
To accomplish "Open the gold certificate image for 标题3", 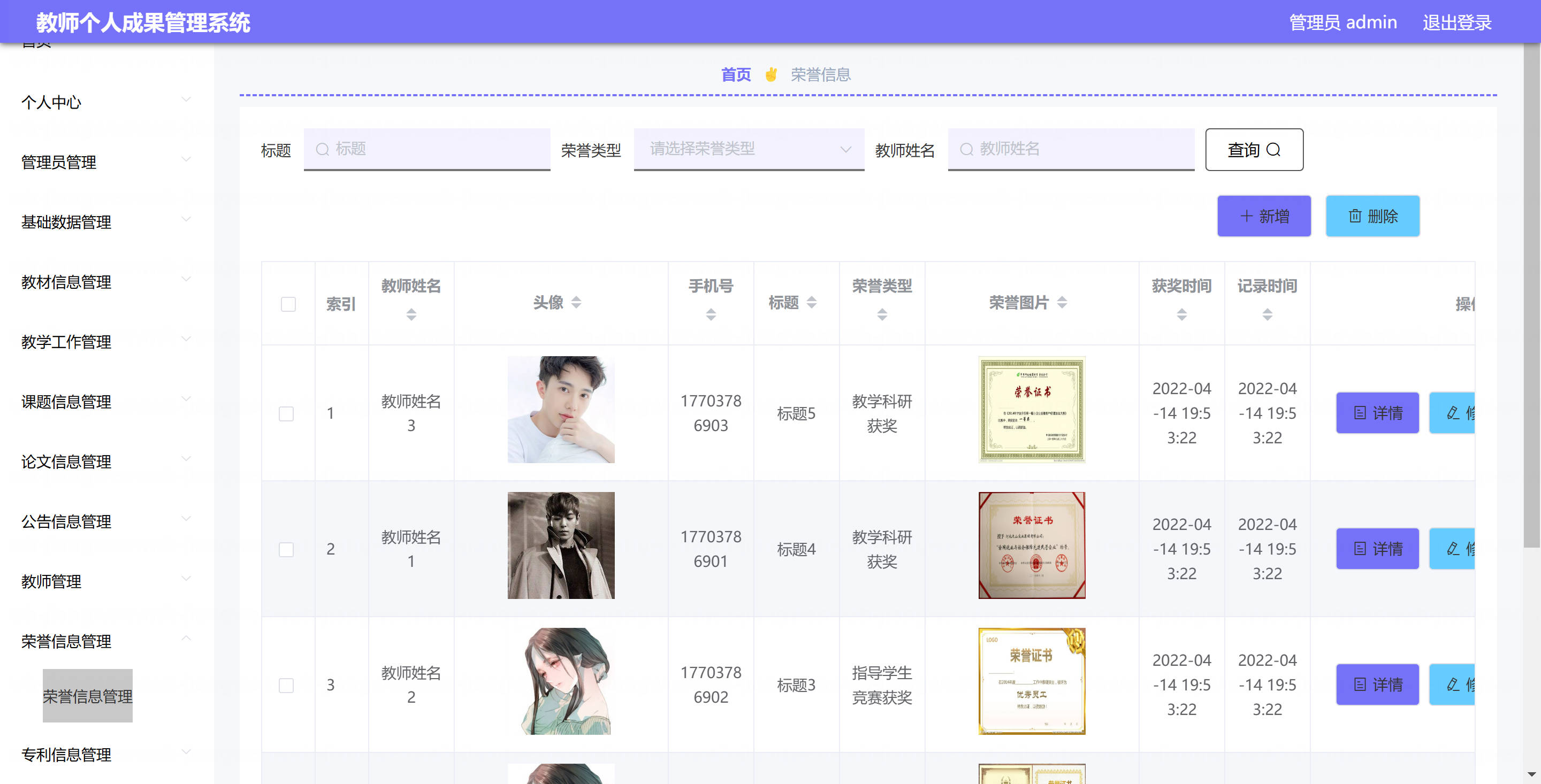I will (x=1032, y=681).
